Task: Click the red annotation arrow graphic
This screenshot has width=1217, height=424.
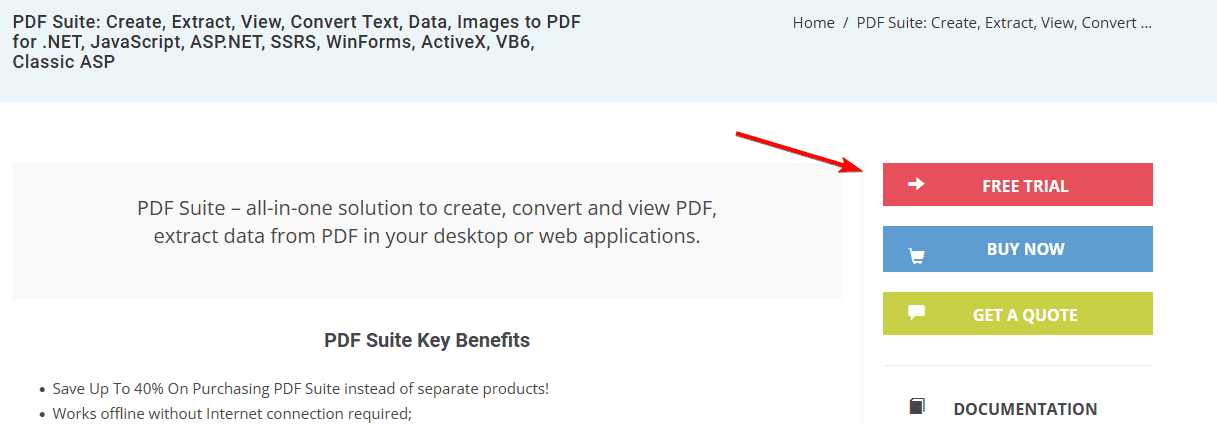Action: (x=800, y=151)
